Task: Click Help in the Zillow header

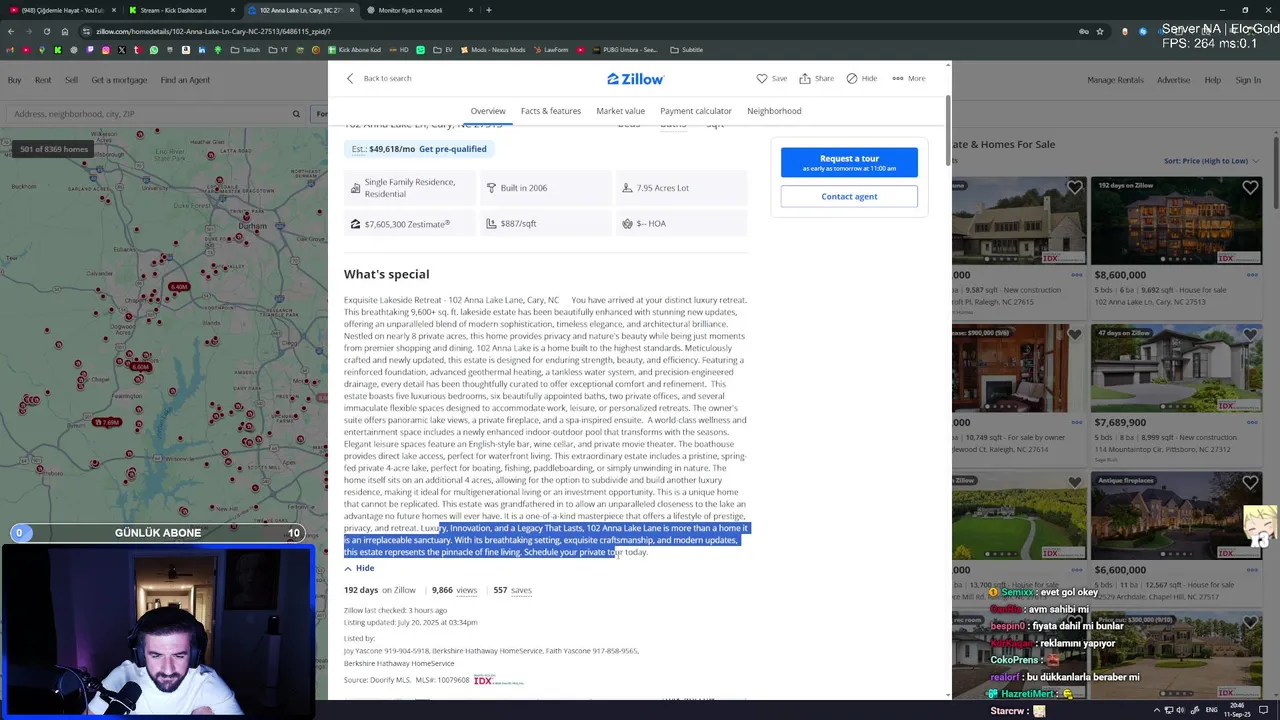Action: coord(1212,80)
